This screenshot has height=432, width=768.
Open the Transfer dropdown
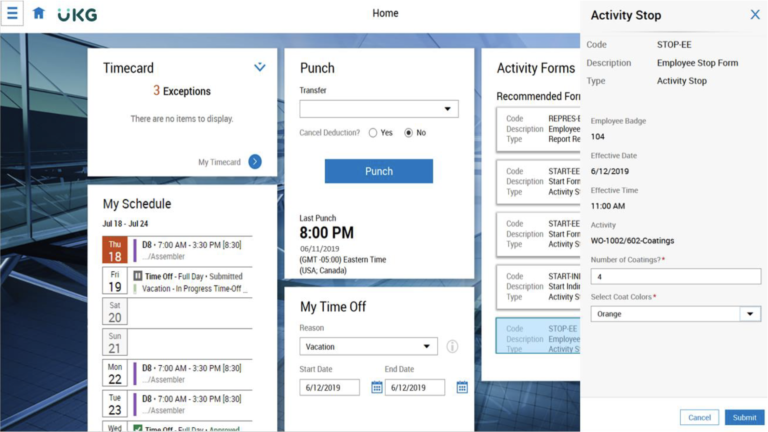379,109
